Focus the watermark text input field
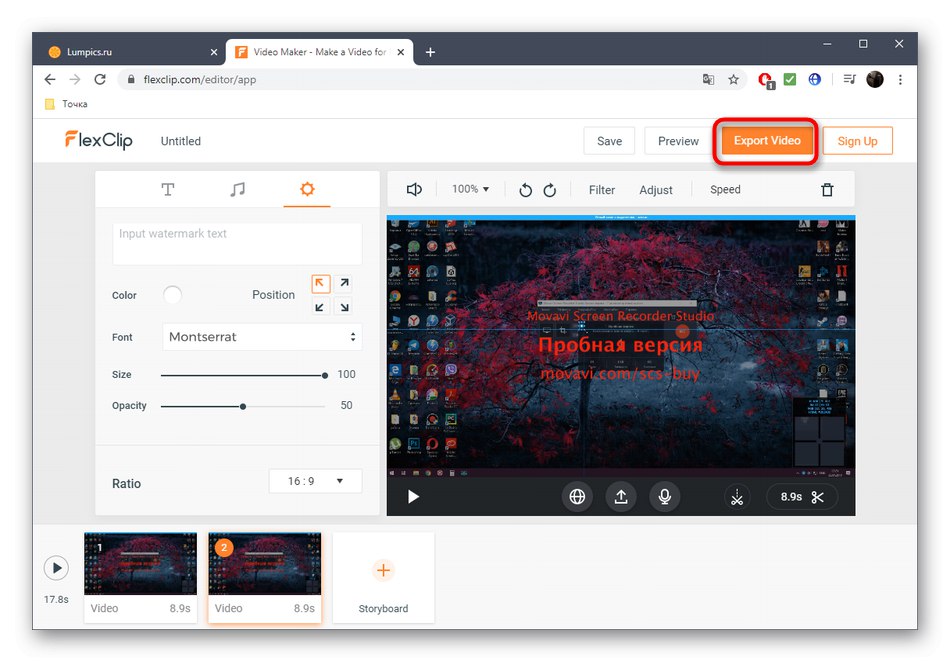950x662 pixels. click(x=237, y=243)
